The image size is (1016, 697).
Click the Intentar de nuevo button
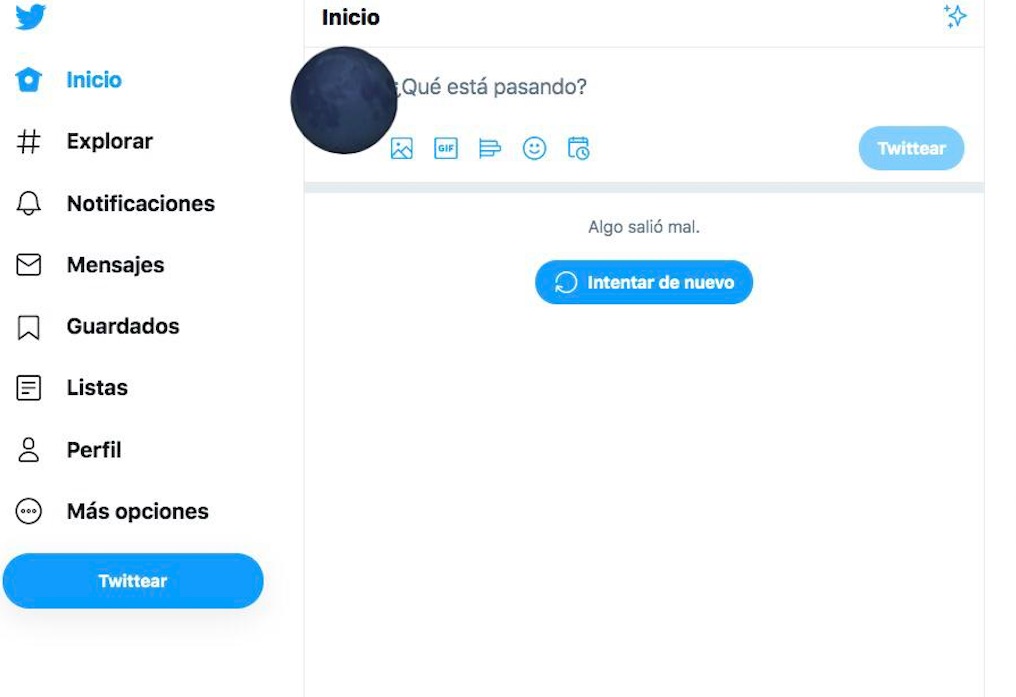(643, 282)
